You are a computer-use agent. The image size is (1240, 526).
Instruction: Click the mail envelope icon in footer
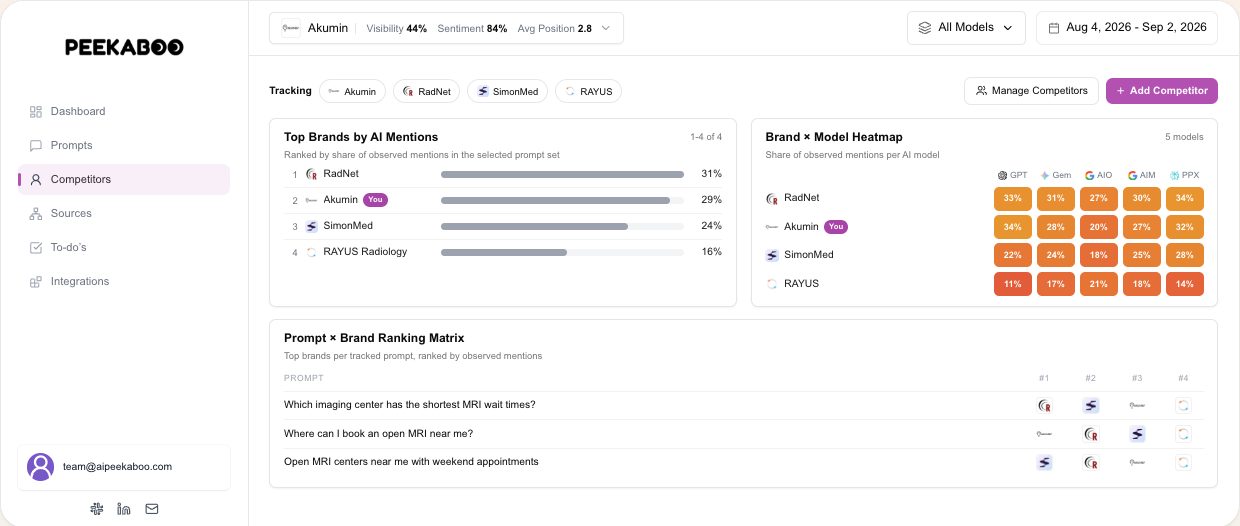click(152, 509)
